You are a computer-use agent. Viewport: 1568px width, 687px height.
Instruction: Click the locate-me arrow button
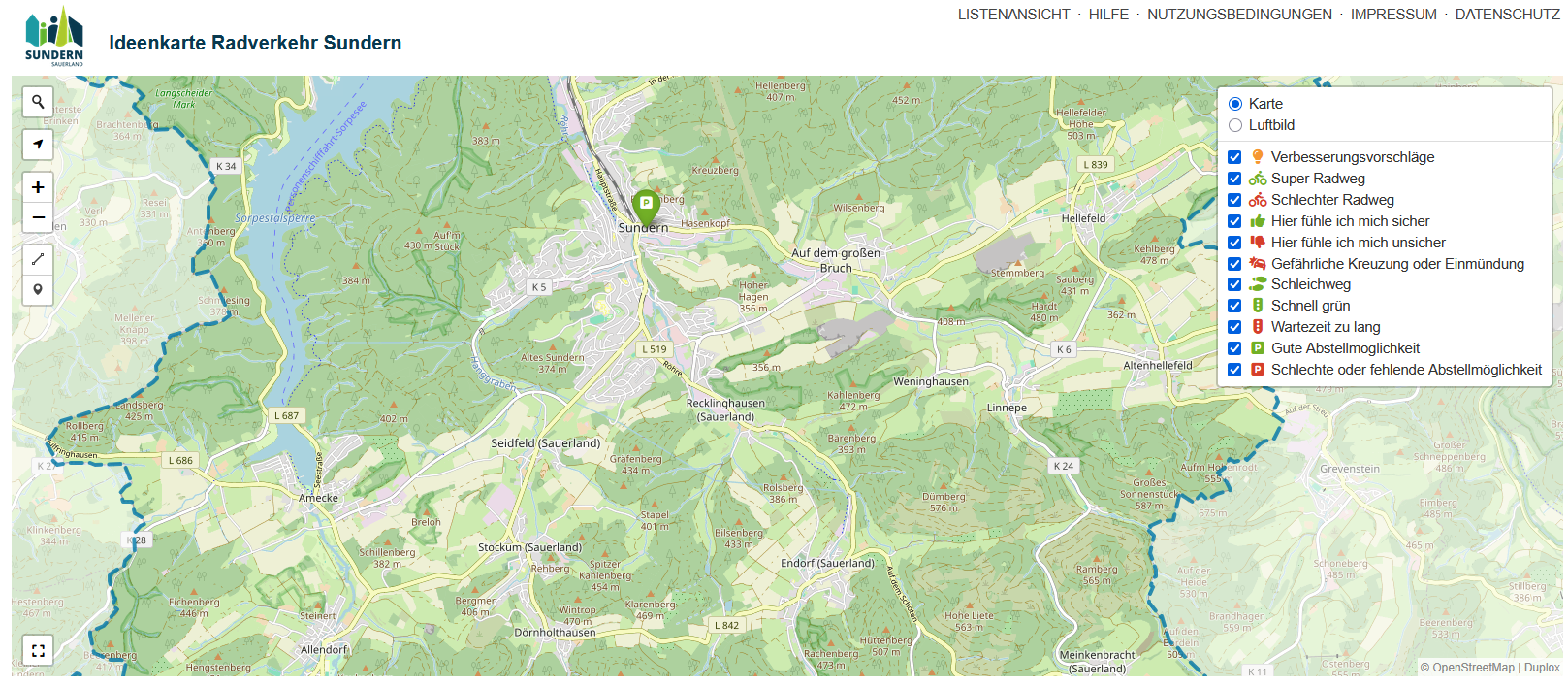click(x=38, y=144)
